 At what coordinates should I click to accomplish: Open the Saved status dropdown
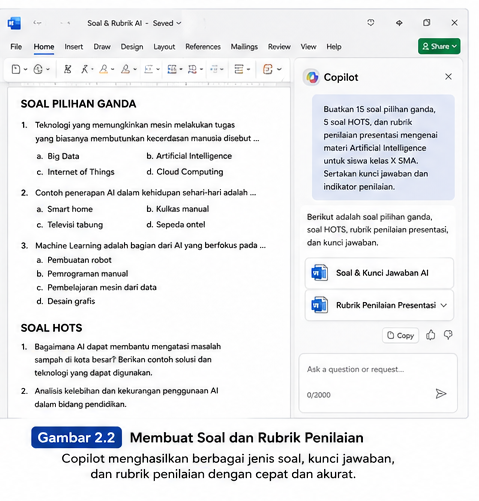coord(167,23)
